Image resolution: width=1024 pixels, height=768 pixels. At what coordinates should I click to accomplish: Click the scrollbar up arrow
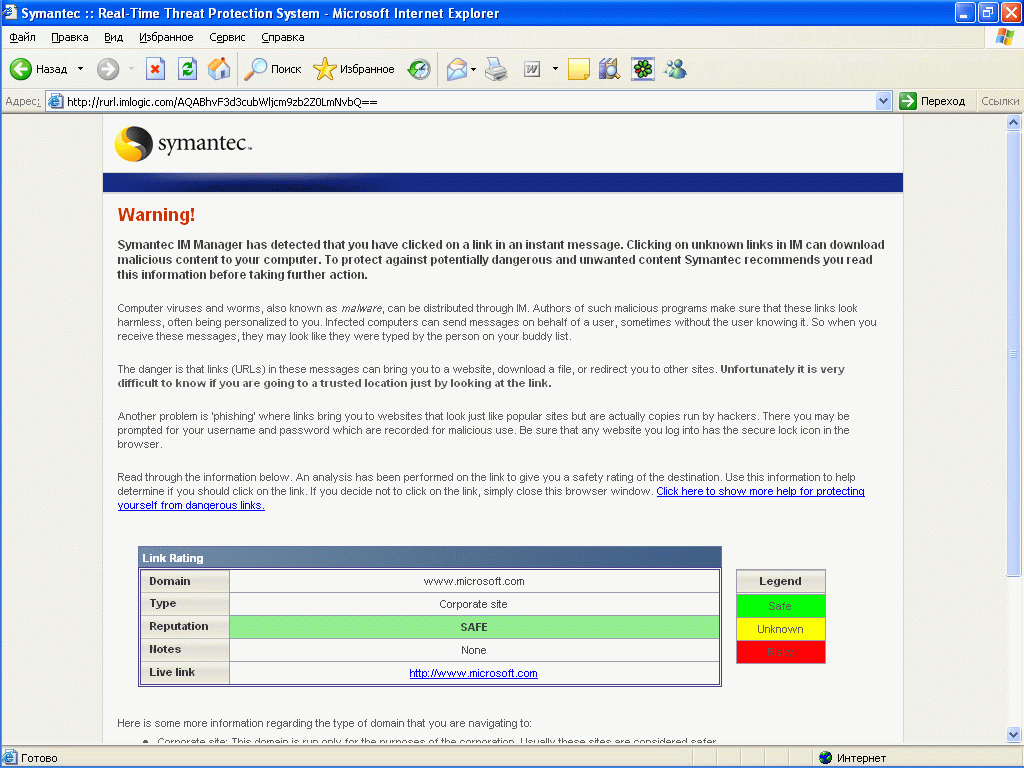click(x=1014, y=122)
